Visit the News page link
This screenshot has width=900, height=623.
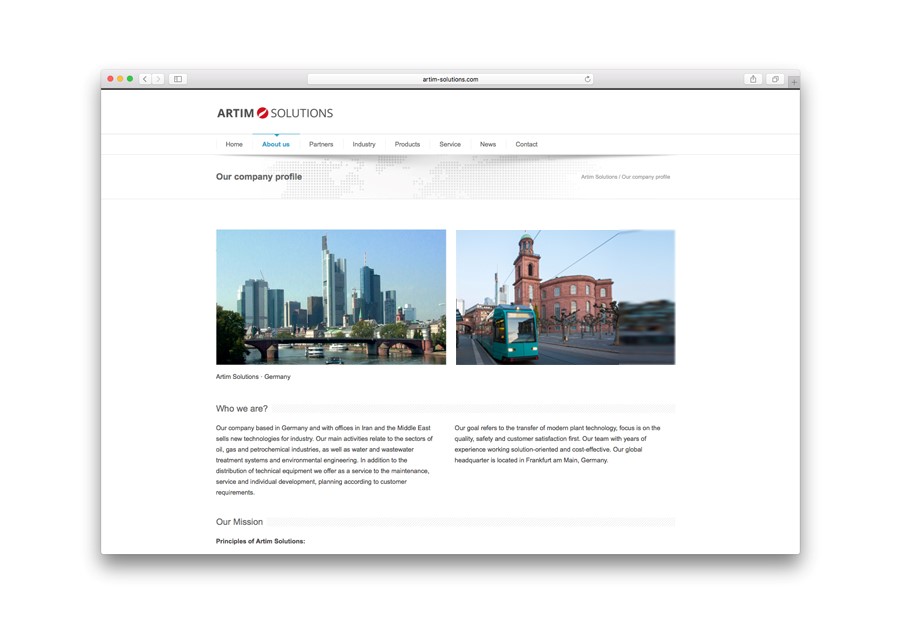pos(488,144)
